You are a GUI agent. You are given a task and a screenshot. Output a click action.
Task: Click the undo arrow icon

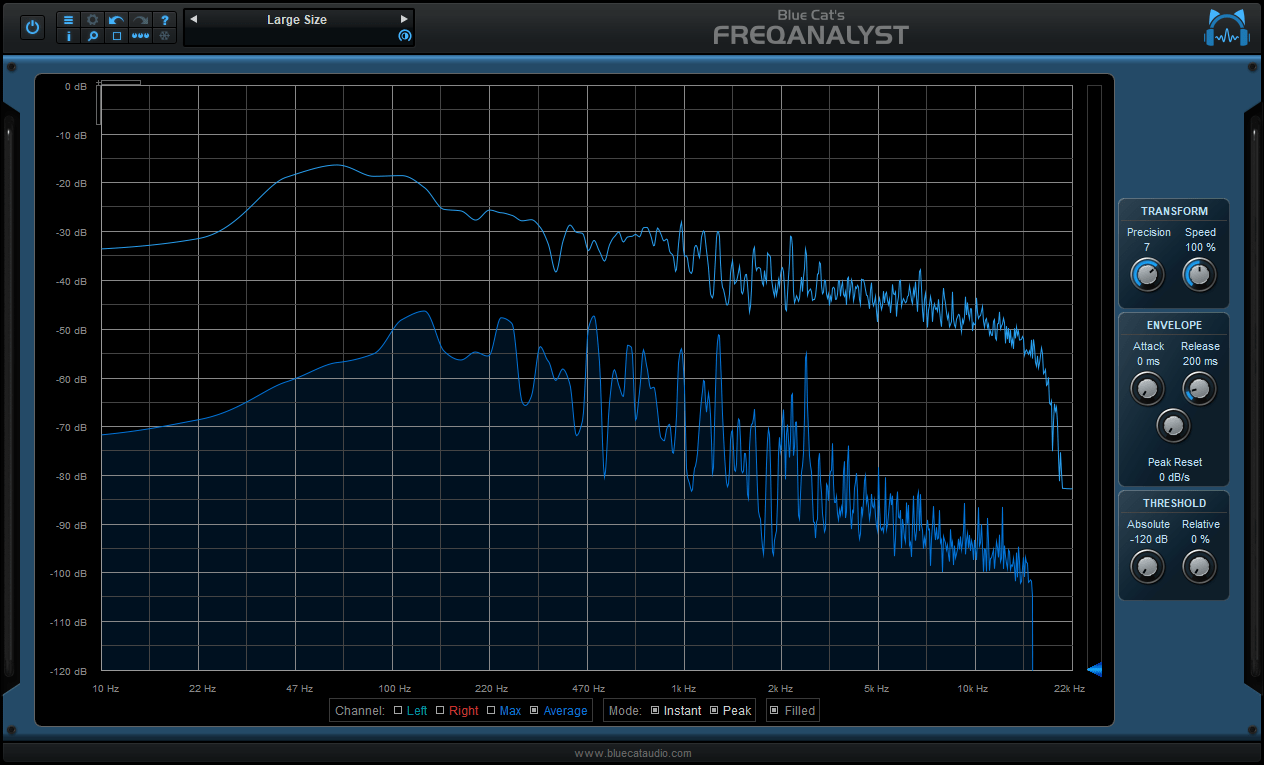117,20
